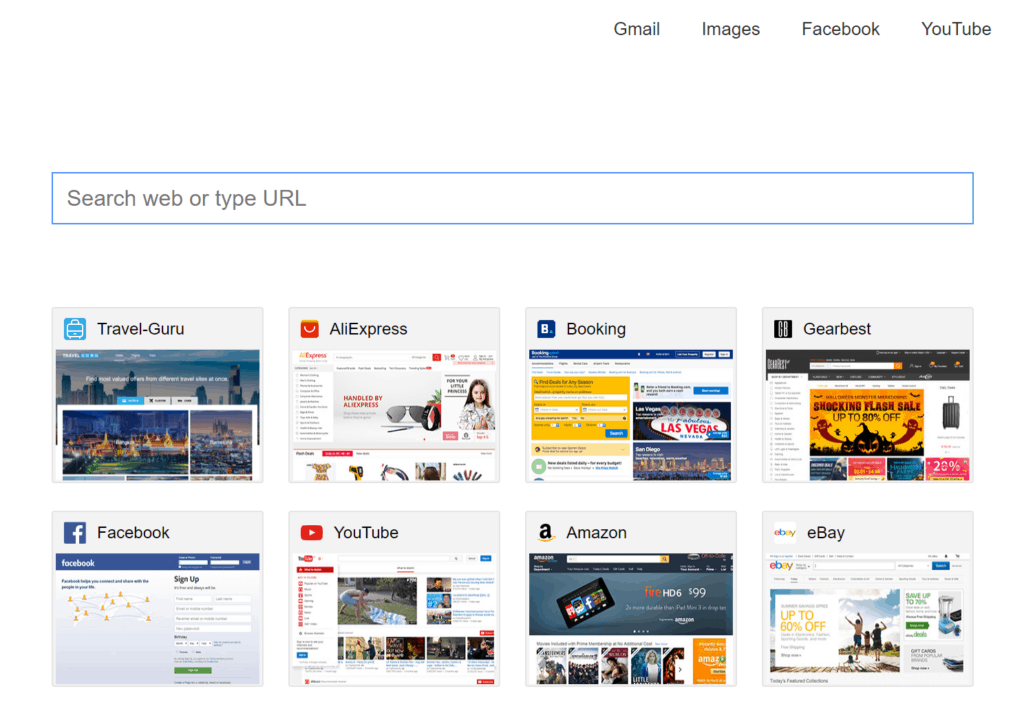Select the Booking tile title

coord(596,329)
